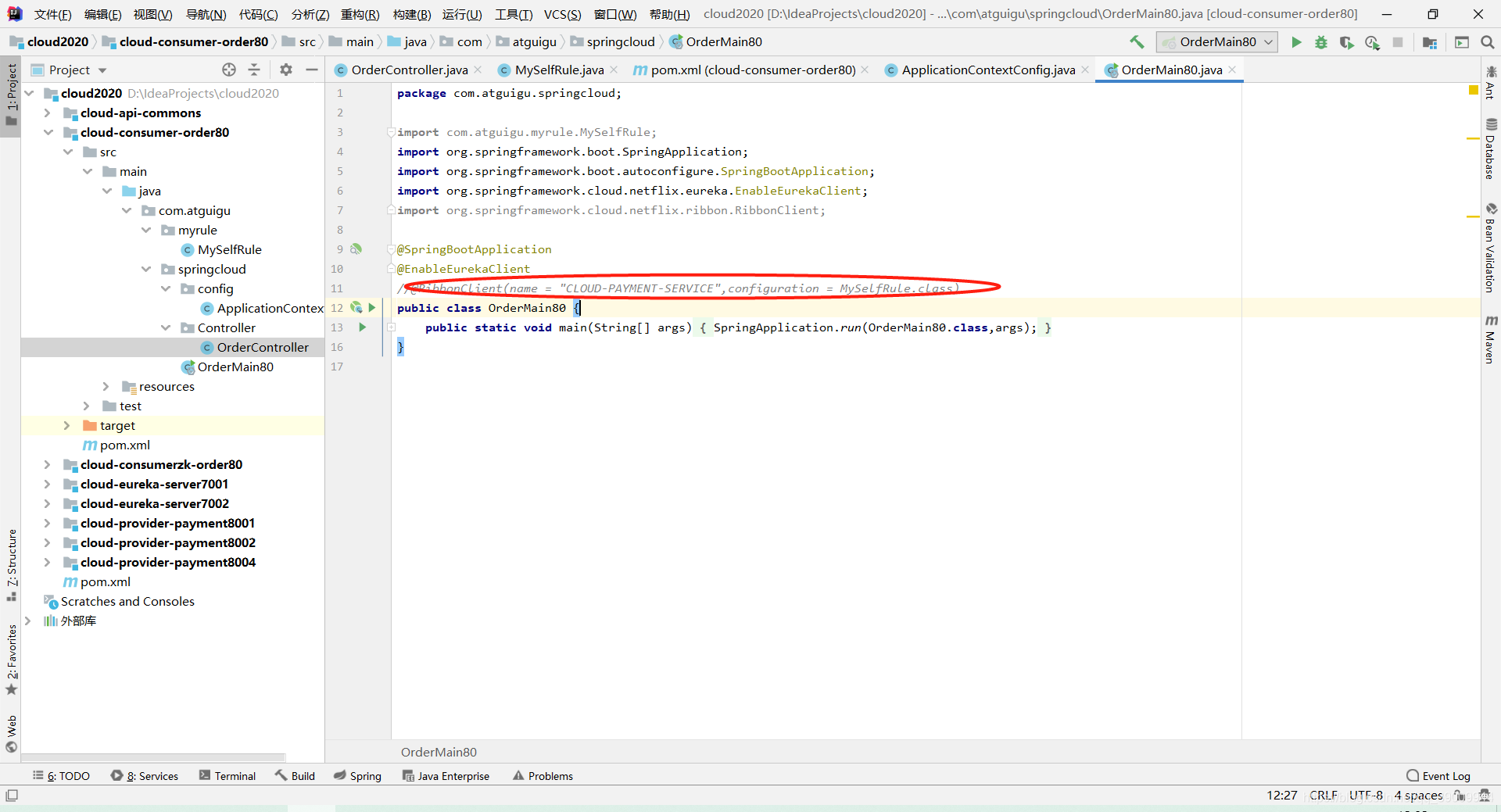Expand the cloud-api-commons module

pyautogui.click(x=48, y=113)
